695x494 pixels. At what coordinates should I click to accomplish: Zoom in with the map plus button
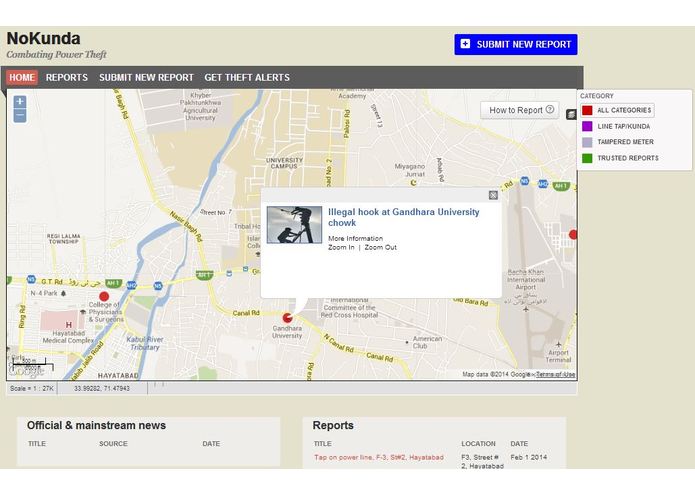tap(20, 102)
